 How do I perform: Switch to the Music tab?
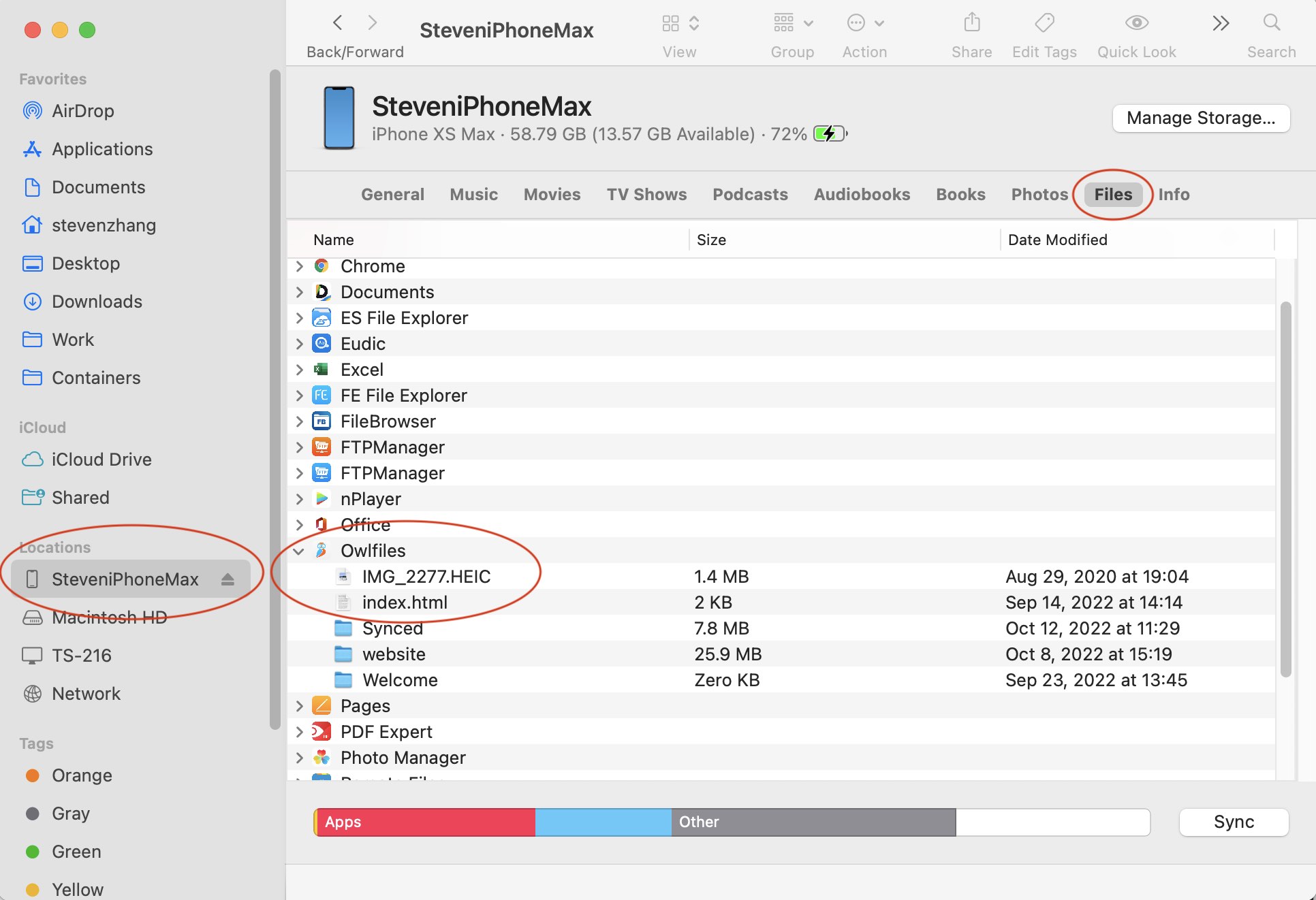tap(473, 195)
